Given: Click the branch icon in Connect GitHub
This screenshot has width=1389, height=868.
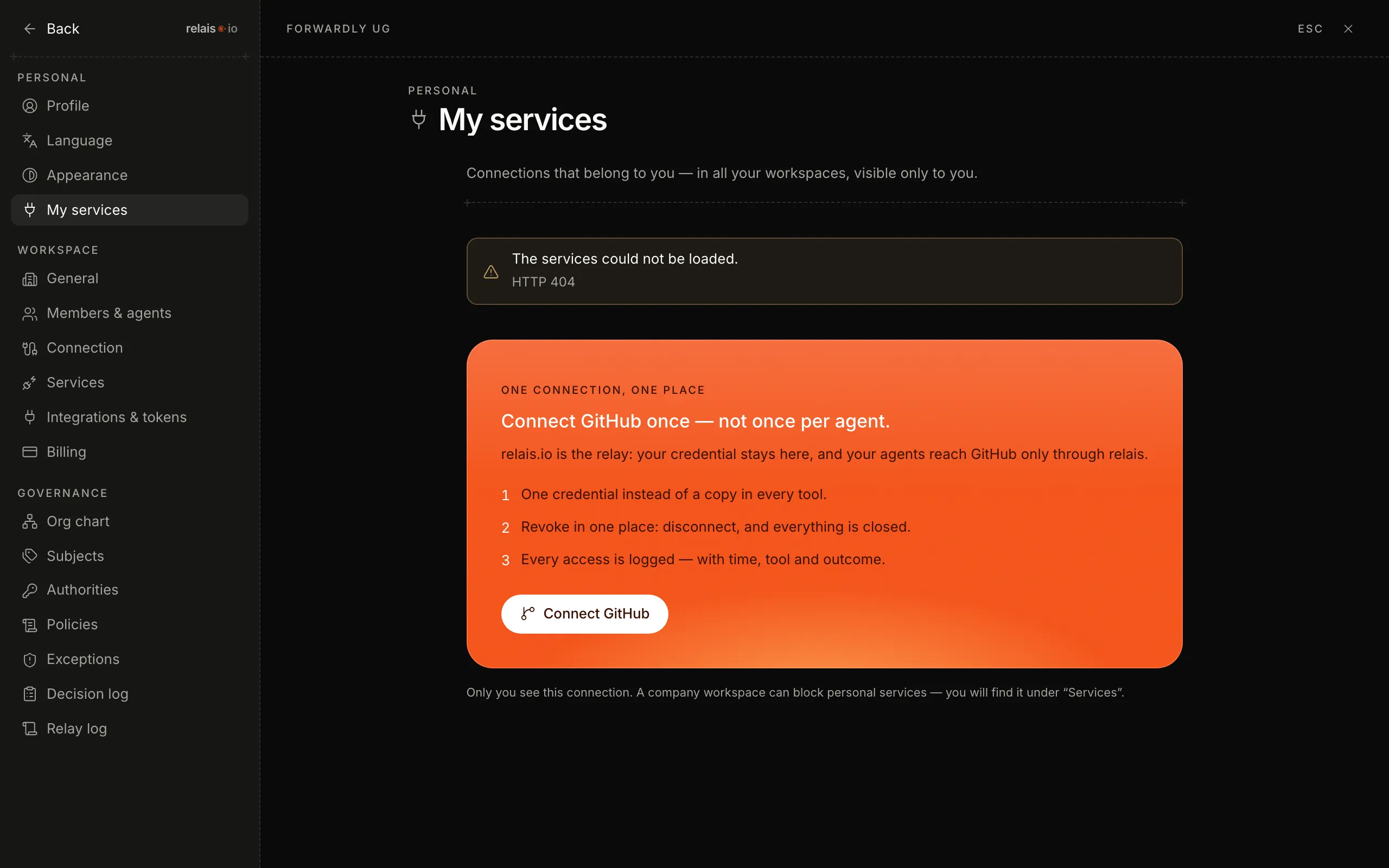Looking at the screenshot, I should pos(527,614).
